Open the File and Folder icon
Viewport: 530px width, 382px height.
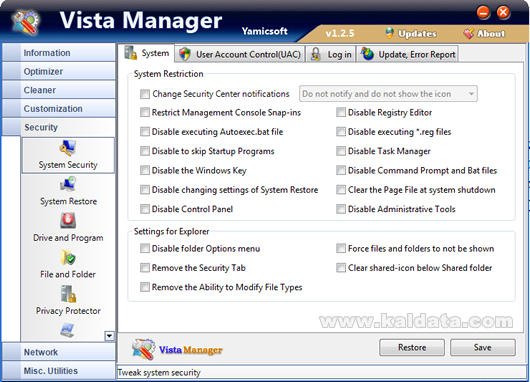tap(68, 257)
